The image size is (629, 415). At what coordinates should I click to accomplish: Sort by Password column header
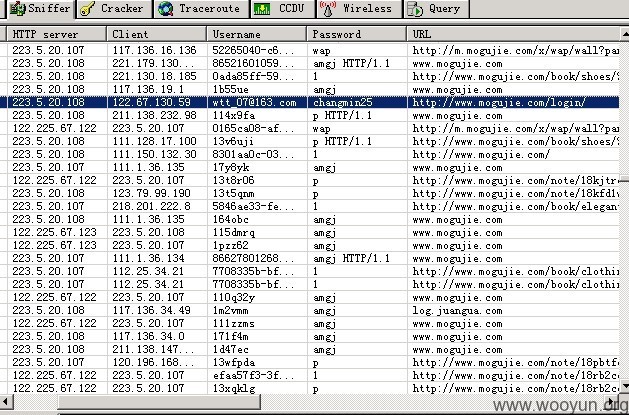357,34
